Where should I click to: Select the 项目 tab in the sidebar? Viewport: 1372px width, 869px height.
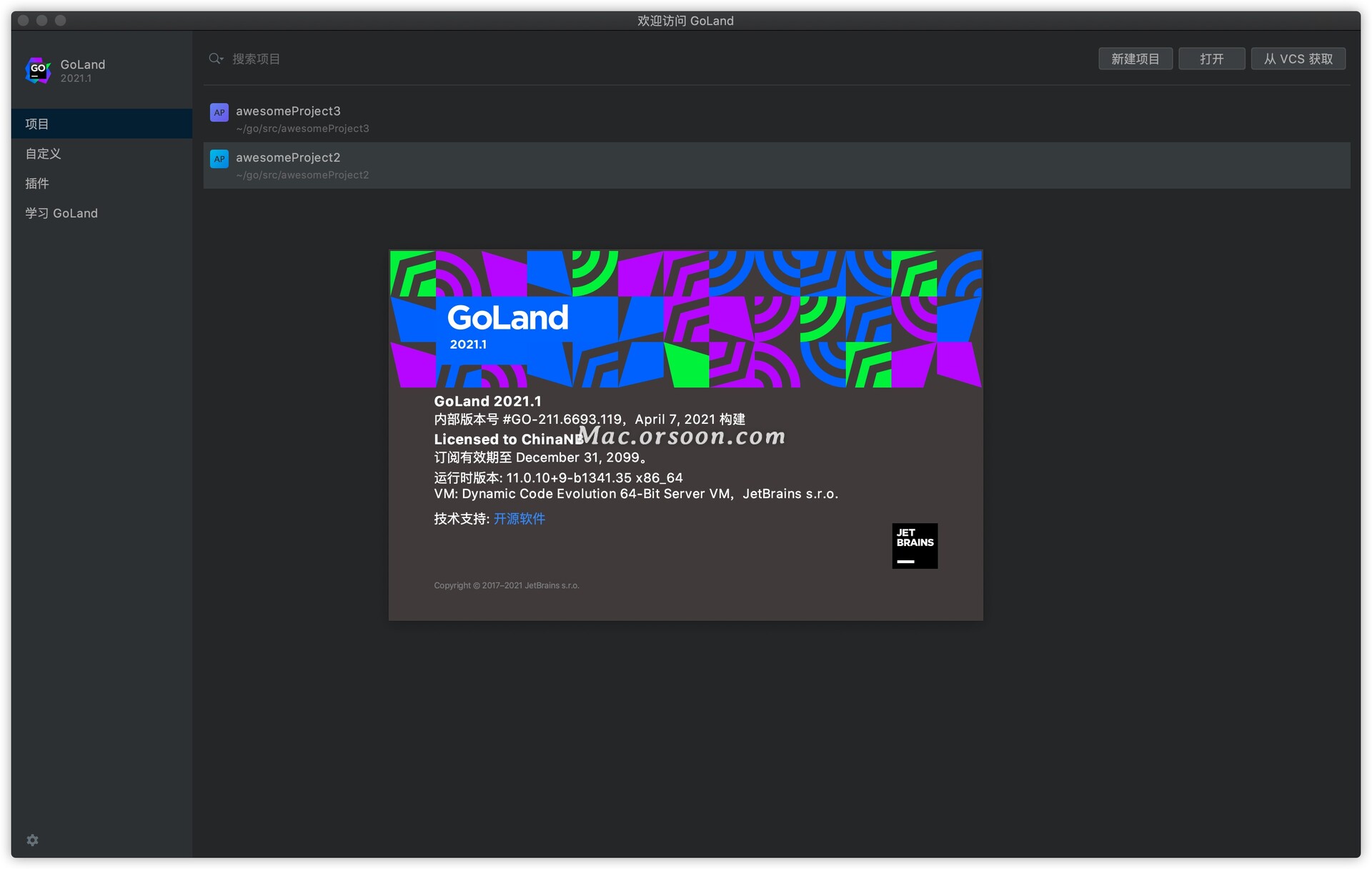[x=101, y=124]
